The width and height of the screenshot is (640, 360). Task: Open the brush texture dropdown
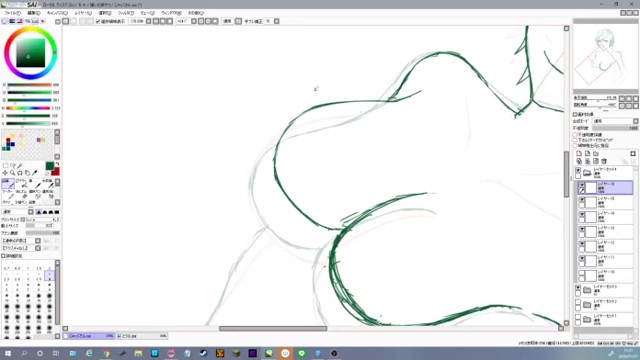pos(38,248)
